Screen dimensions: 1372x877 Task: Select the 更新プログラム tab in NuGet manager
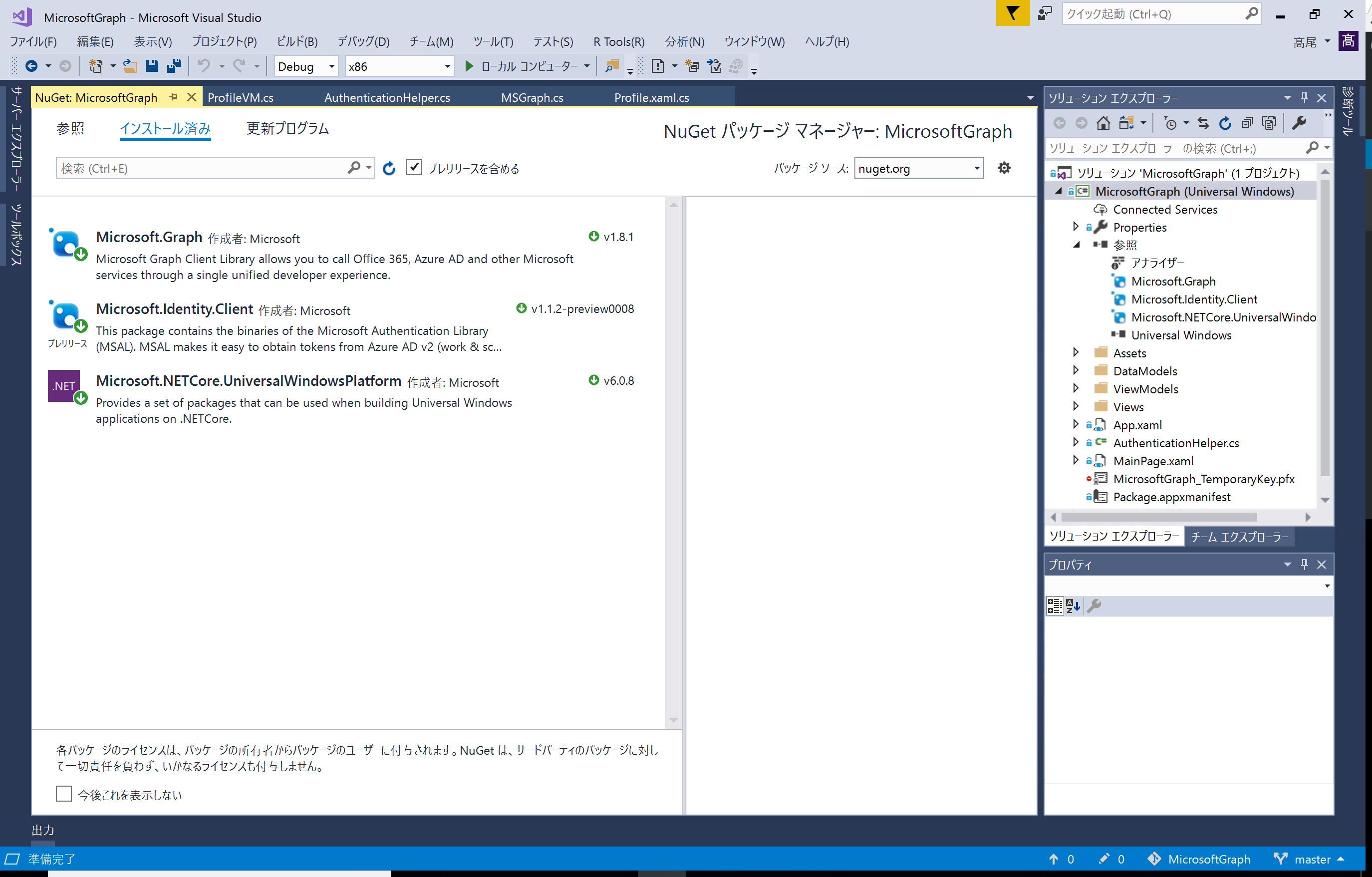point(288,128)
